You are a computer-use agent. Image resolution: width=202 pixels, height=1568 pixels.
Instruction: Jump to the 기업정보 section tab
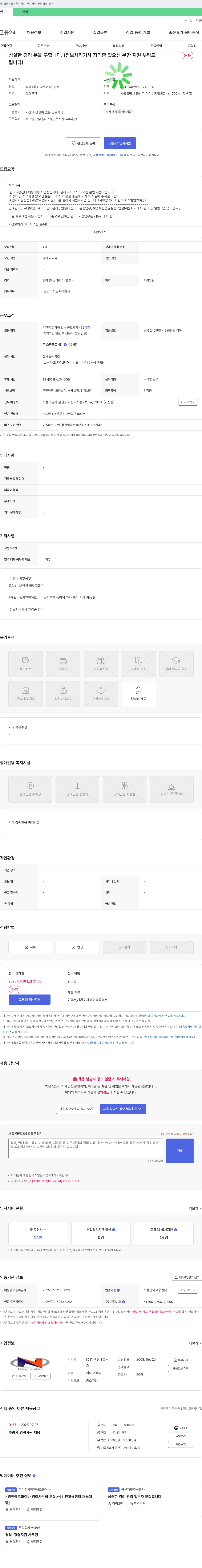(194, 46)
